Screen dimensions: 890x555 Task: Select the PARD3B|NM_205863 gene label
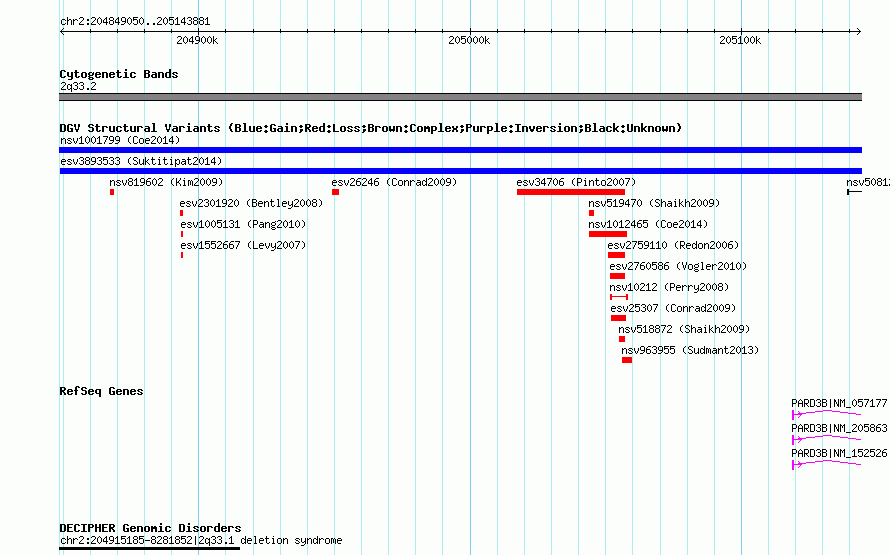pos(839,428)
